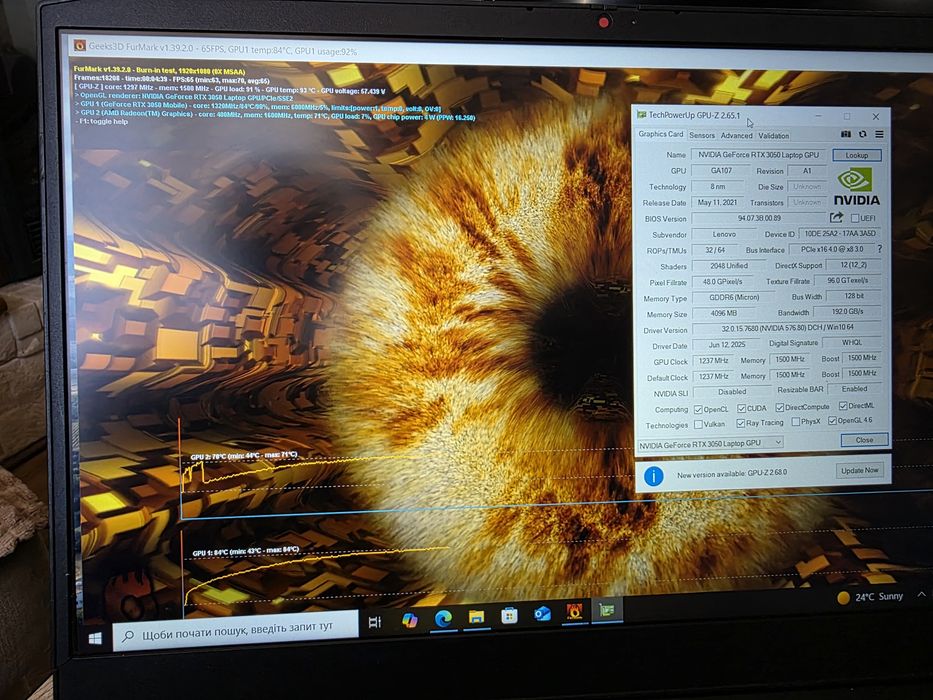Launch Copilot from the taskbar
The height and width of the screenshot is (700, 933).
(x=409, y=620)
